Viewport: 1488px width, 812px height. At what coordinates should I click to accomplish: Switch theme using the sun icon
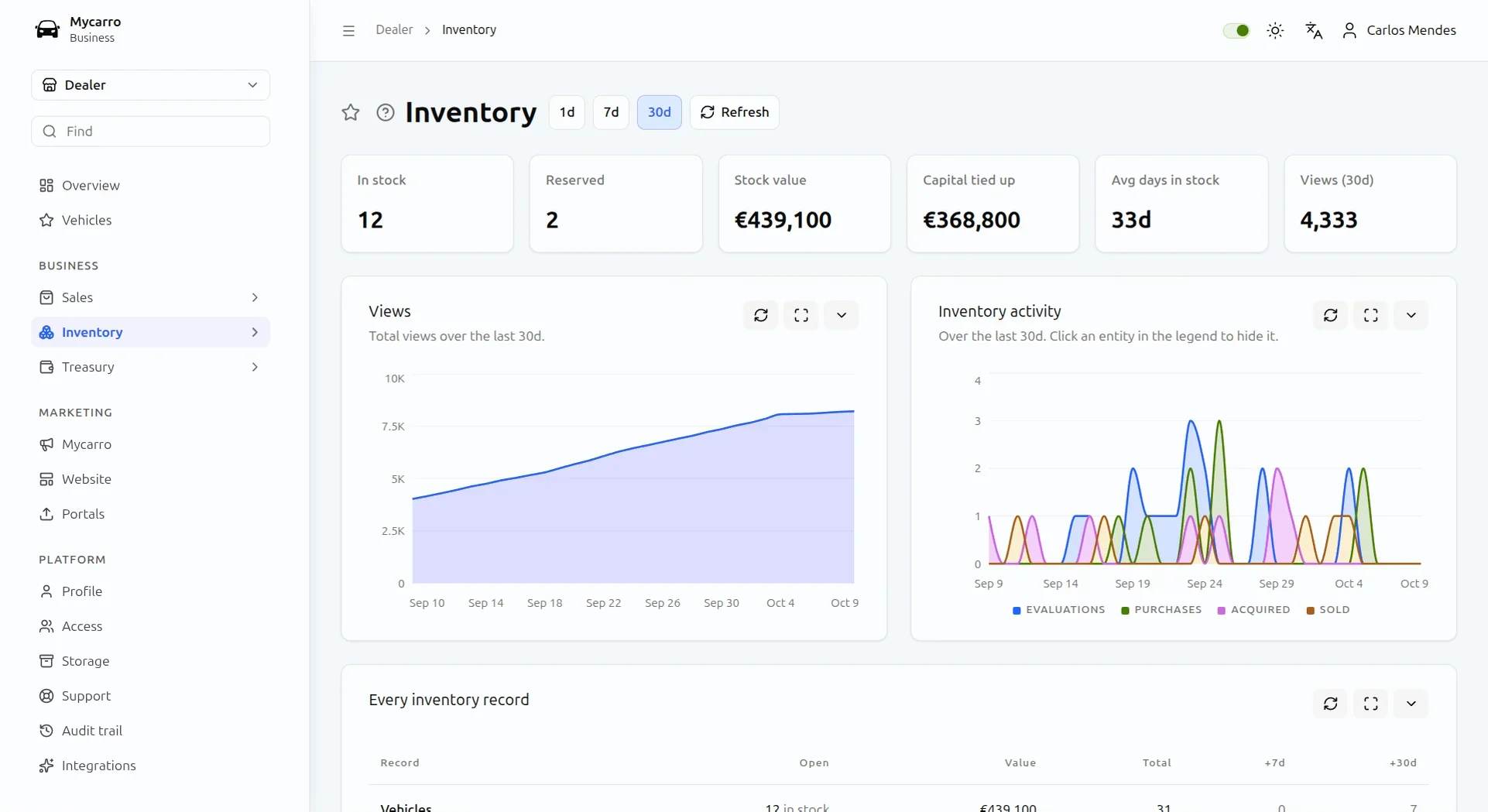1275,30
